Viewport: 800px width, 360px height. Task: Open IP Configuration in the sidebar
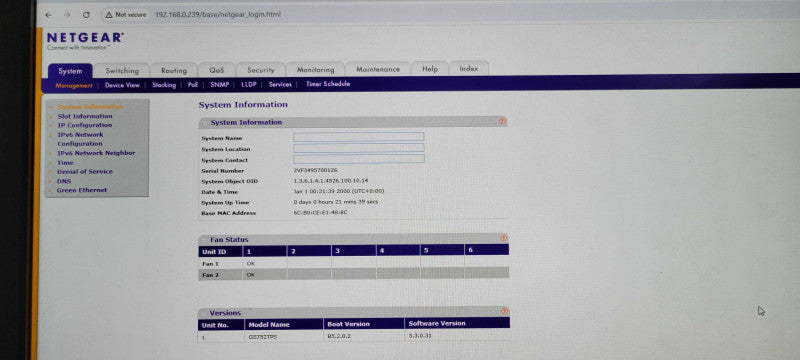tap(85, 125)
